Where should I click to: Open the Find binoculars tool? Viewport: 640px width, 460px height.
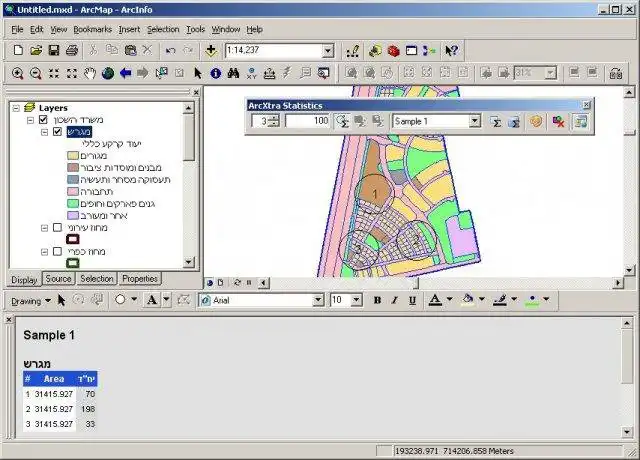(x=233, y=73)
